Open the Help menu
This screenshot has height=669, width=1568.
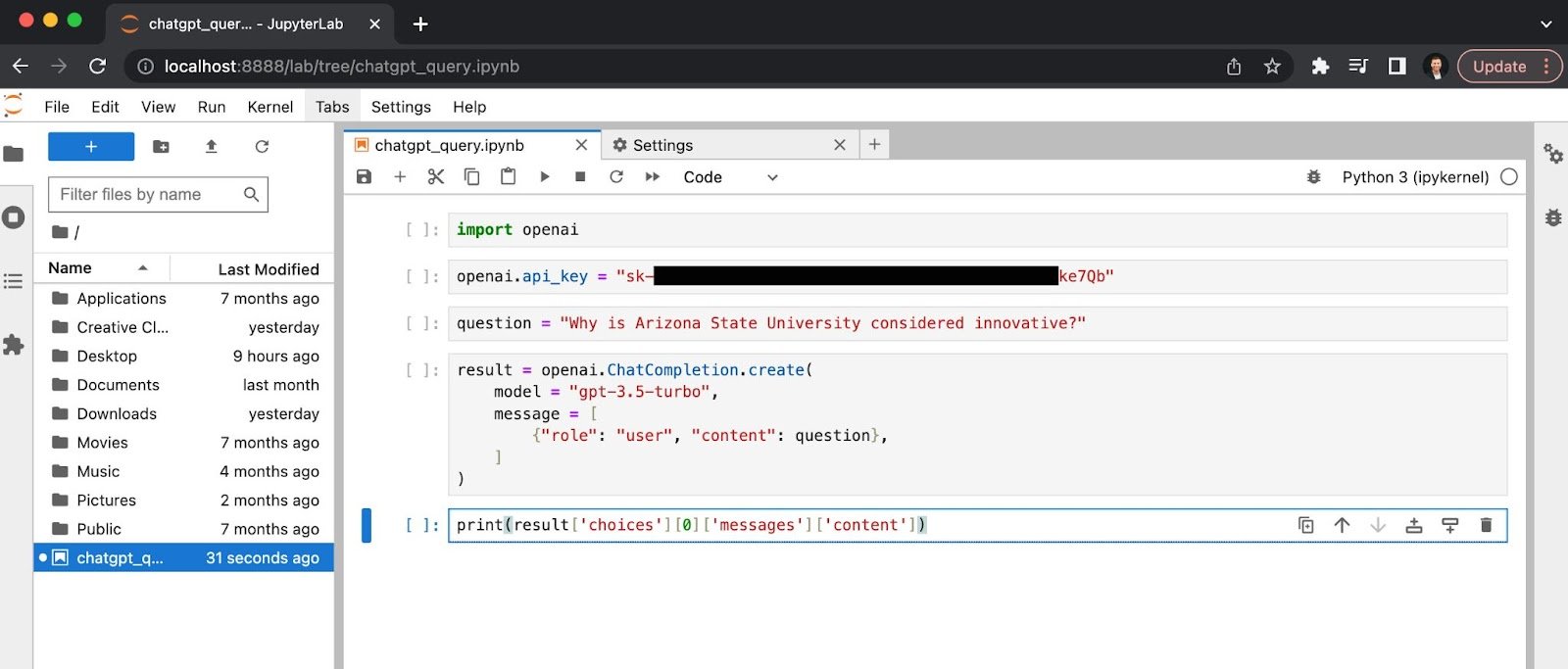pyautogui.click(x=469, y=107)
